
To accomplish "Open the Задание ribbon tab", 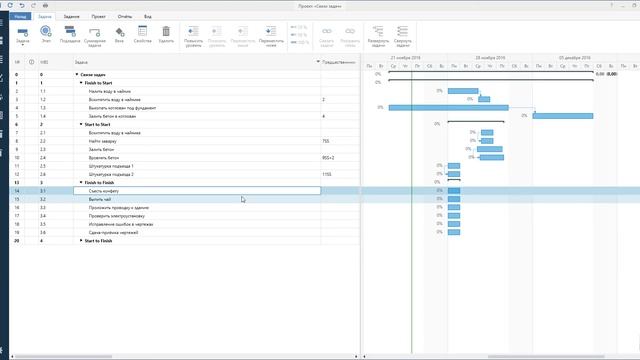I will pos(71,16).
